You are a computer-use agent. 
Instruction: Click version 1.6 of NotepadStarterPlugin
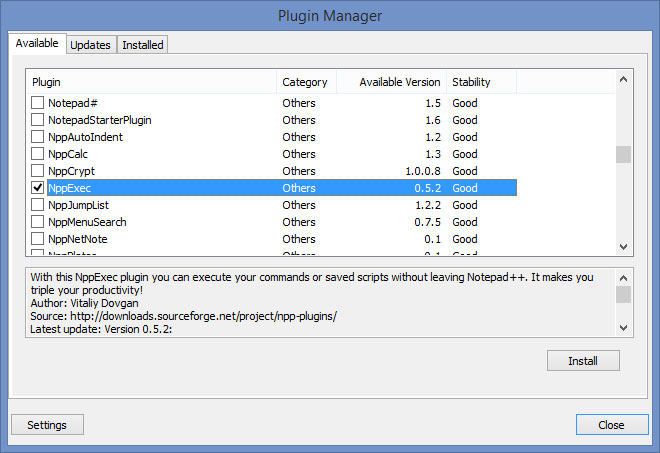(x=433, y=120)
